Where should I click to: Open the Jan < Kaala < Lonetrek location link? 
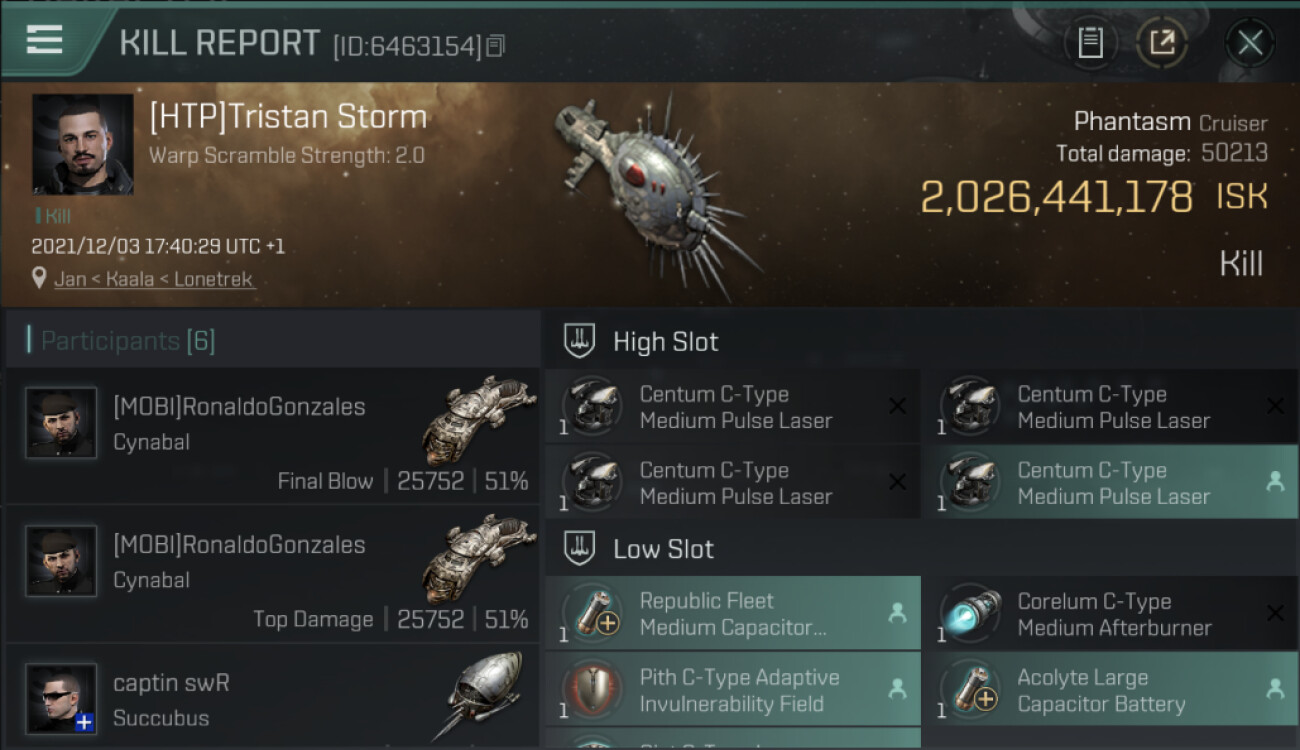(x=154, y=279)
